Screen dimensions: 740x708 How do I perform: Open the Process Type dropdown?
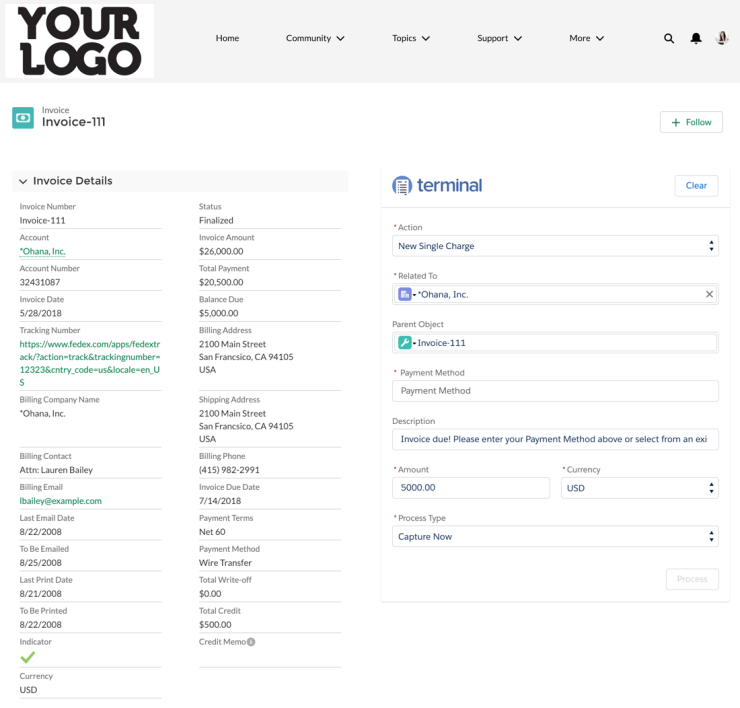point(555,537)
